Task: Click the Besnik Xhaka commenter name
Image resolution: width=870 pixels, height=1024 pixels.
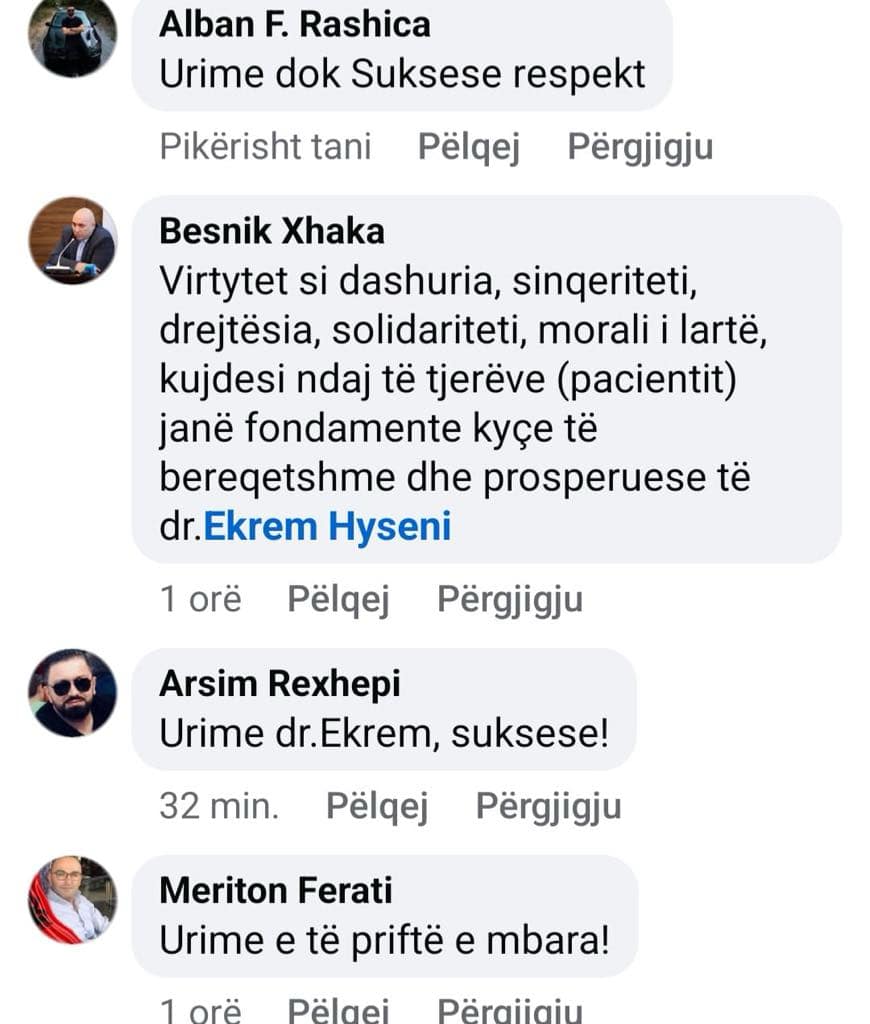Action: (x=271, y=231)
